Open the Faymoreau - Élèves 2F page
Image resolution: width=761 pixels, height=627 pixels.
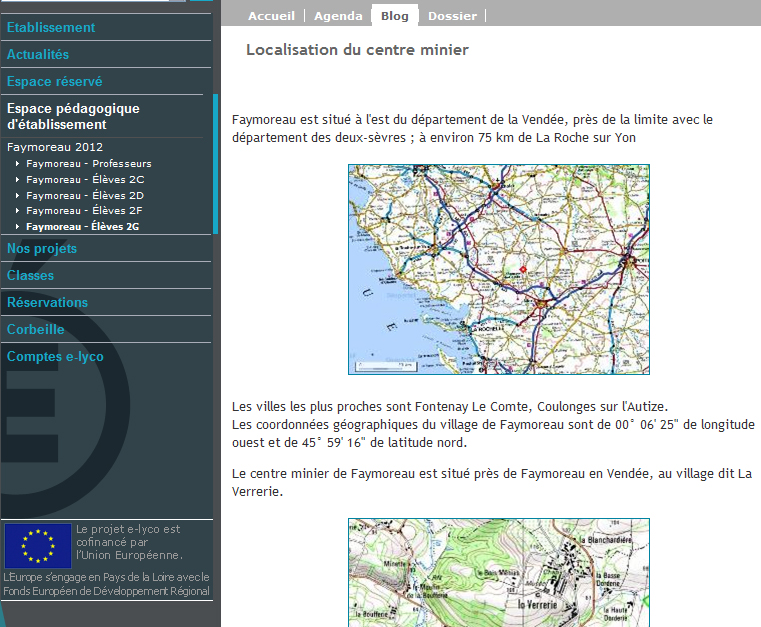coord(84,211)
